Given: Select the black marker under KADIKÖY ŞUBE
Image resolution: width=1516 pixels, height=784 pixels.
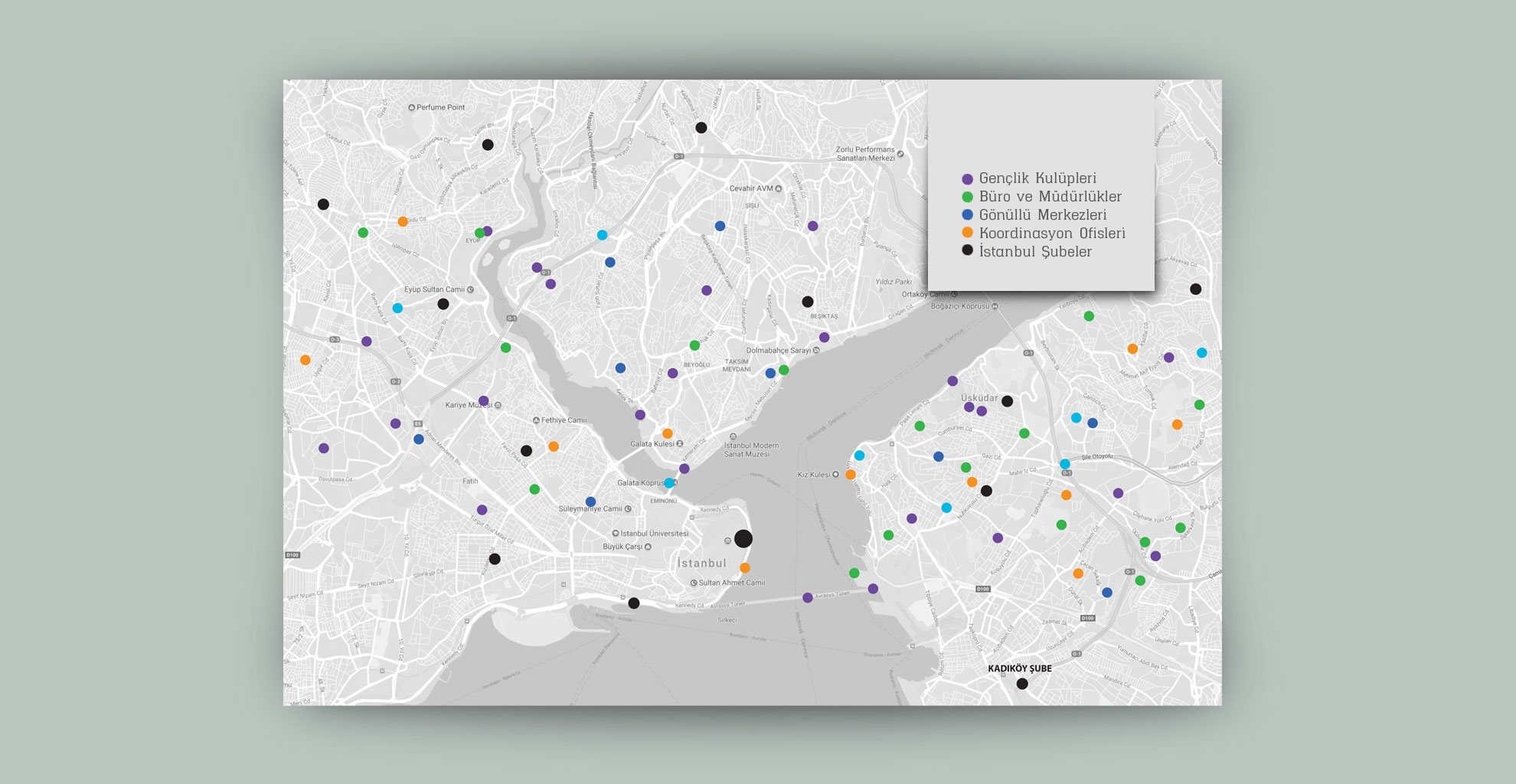Looking at the screenshot, I should click(x=1022, y=684).
